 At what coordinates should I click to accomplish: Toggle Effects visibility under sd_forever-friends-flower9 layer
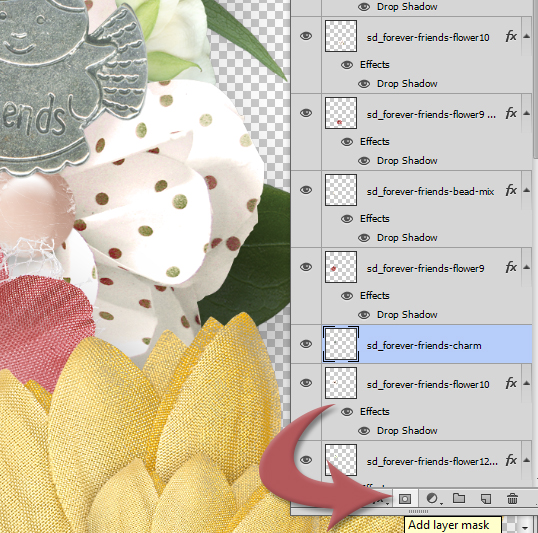point(347,296)
